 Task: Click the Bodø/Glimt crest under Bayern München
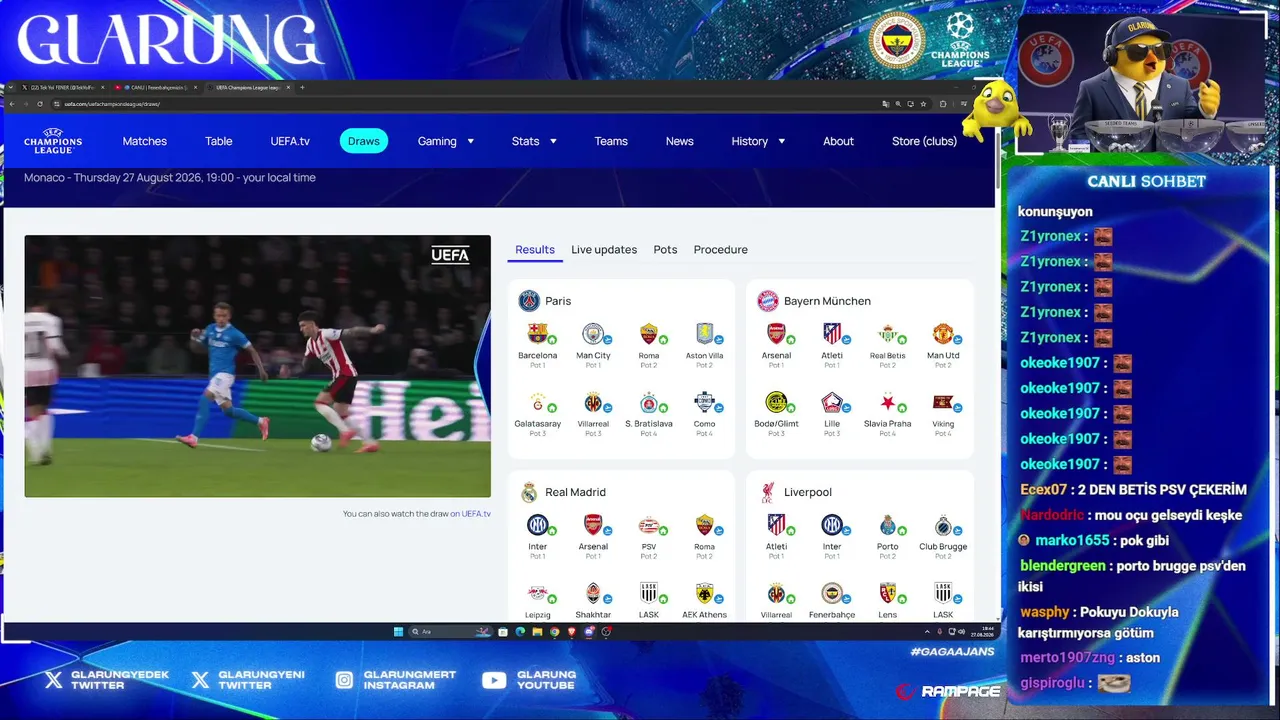(776, 402)
